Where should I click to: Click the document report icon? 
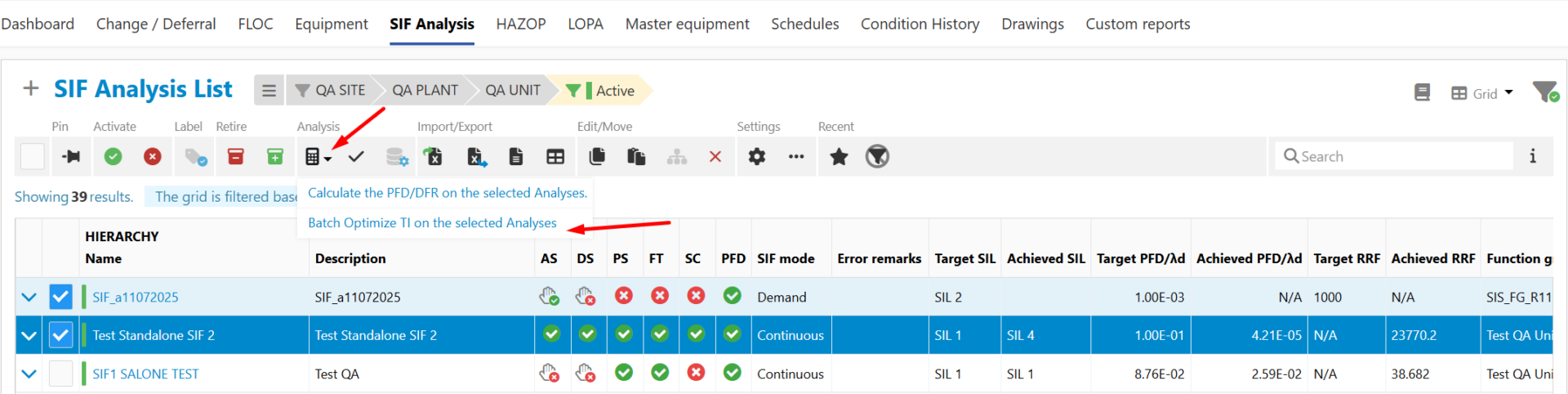coord(515,156)
